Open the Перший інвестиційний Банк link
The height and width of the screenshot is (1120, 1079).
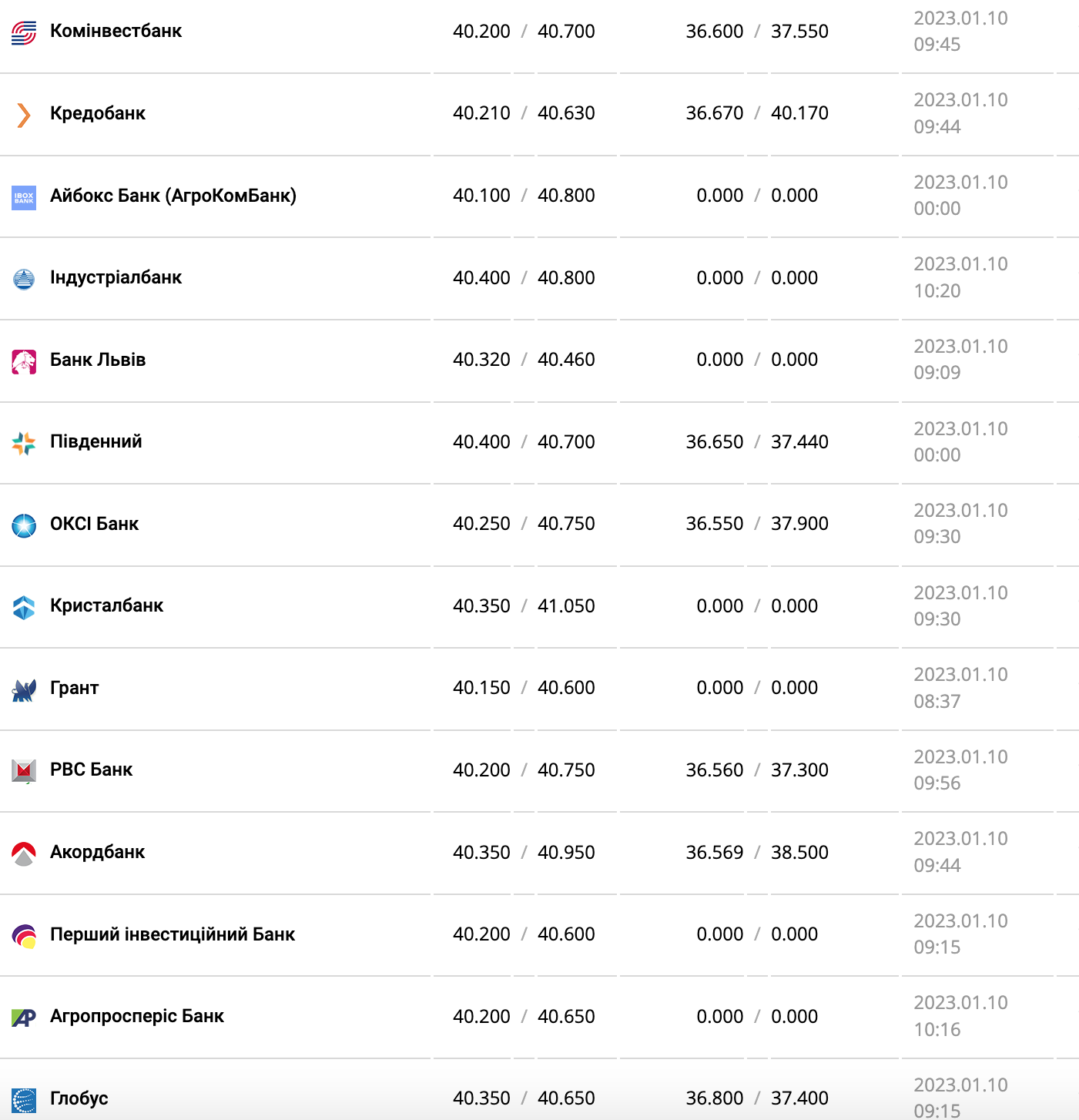pos(173,934)
